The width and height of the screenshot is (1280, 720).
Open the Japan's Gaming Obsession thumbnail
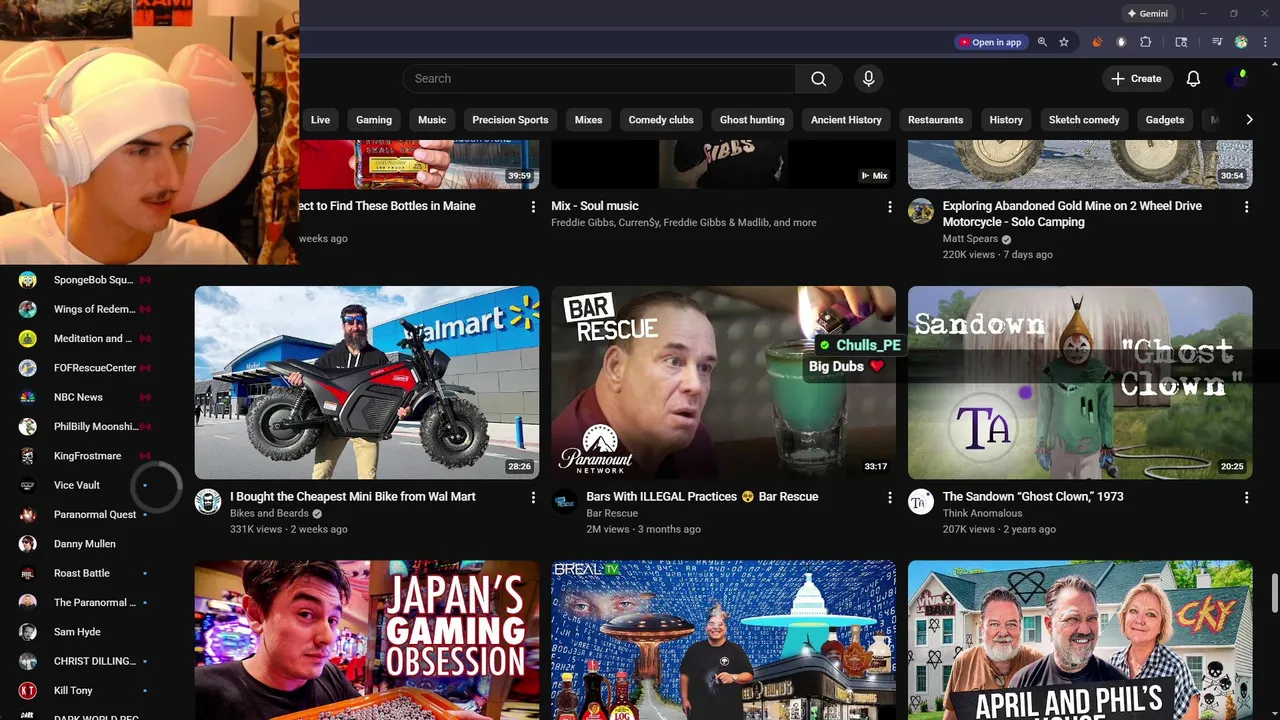tap(367, 640)
